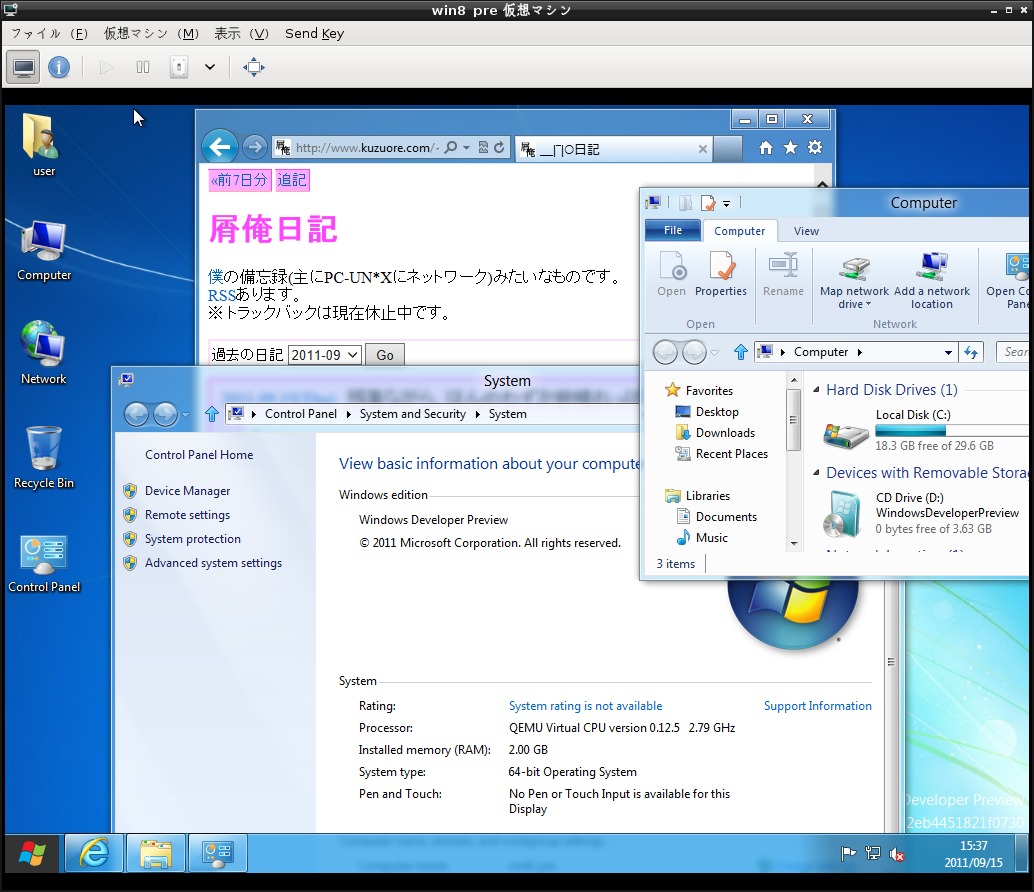The height and width of the screenshot is (892, 1034).
Task: Open the «前7日分 link
Action: coord(239,180)
